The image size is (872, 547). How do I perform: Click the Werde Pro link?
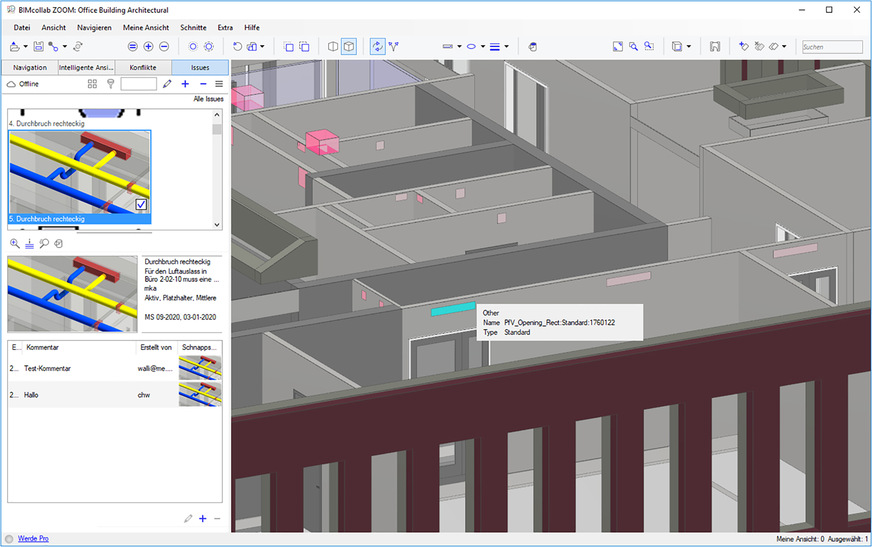[x=33, y=539]
